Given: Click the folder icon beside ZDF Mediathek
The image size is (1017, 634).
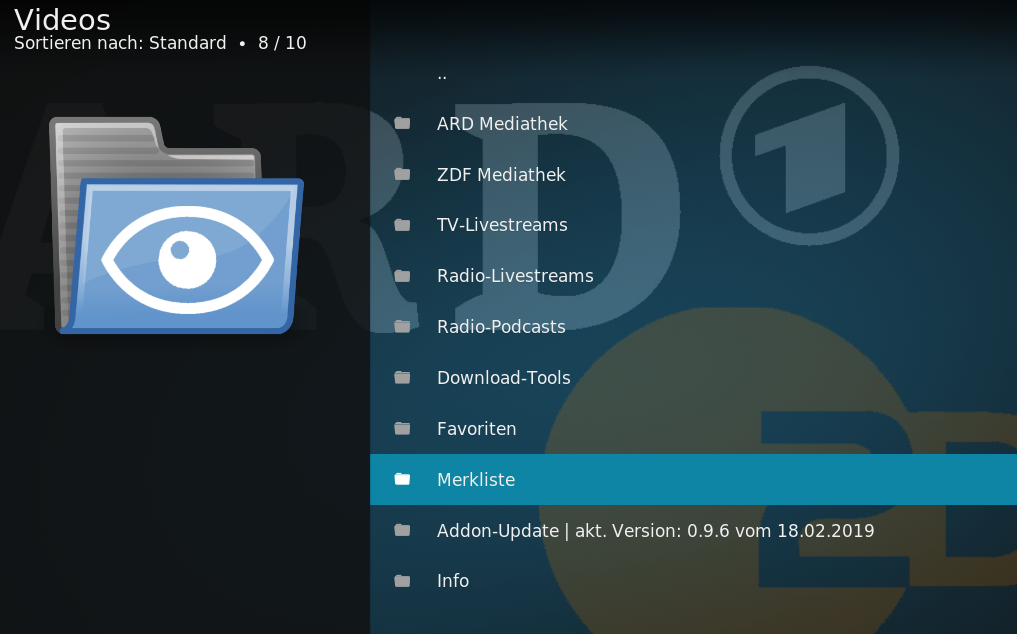Looking at the screenshot, I should (402, 174).
